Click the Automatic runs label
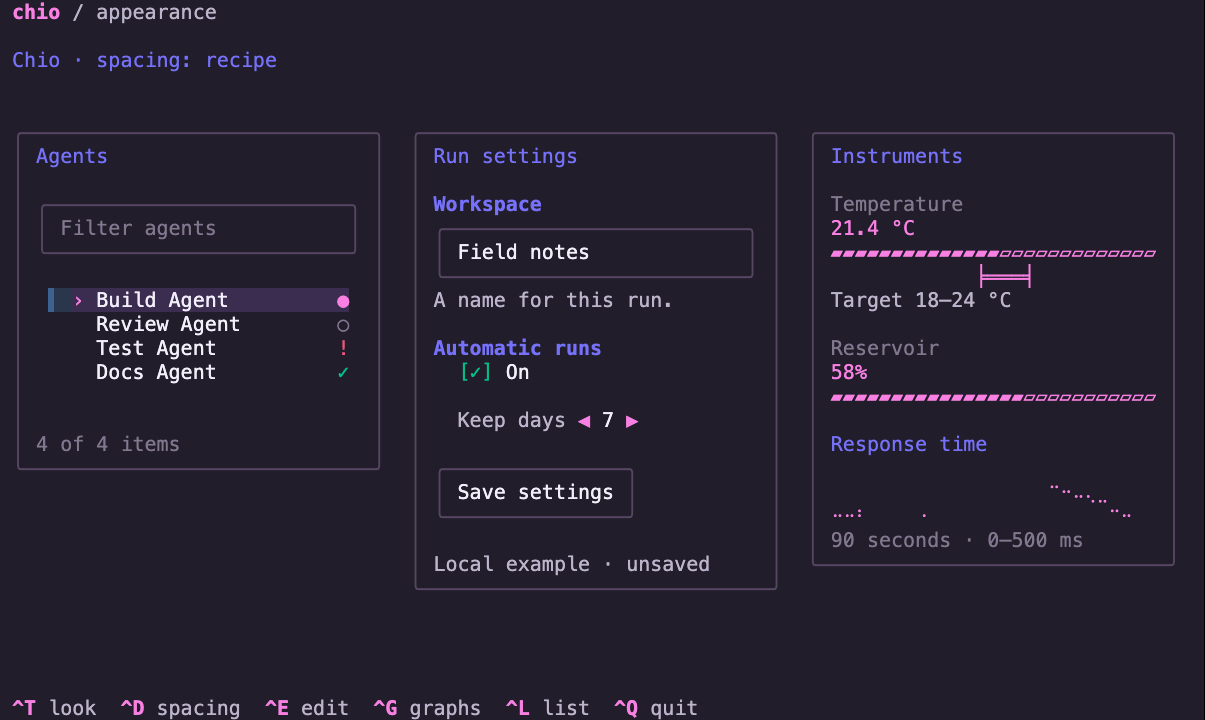This screenshot has width=1205, height=720. 518,348
